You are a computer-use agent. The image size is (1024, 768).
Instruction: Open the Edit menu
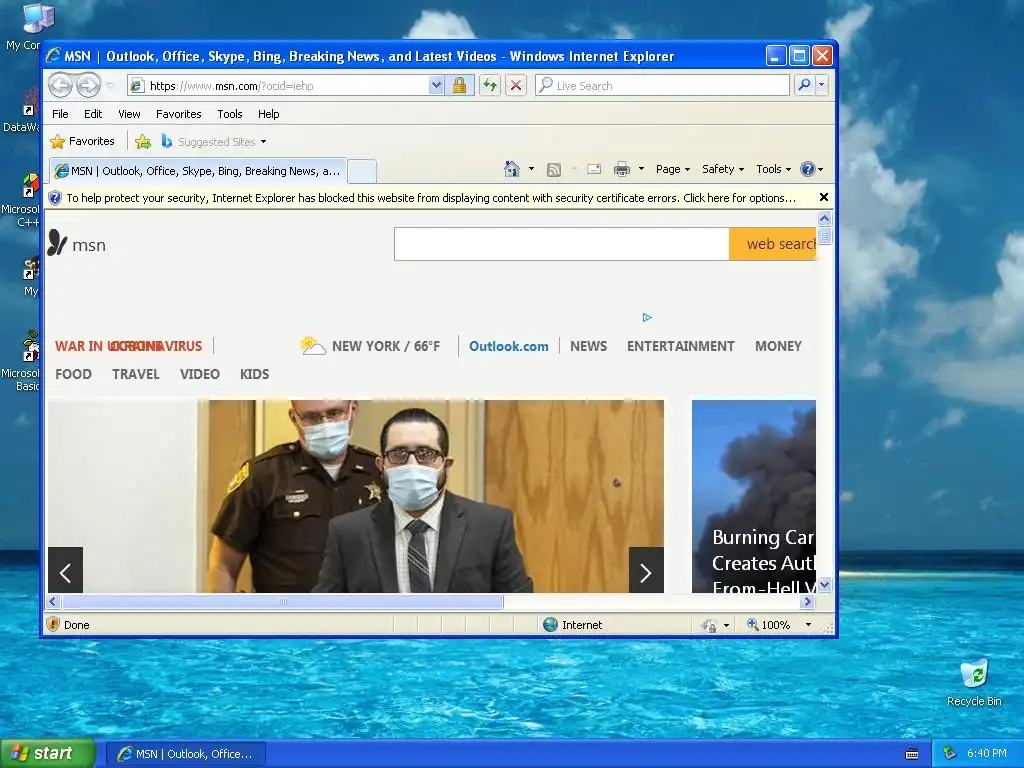[x=93, y=114]
